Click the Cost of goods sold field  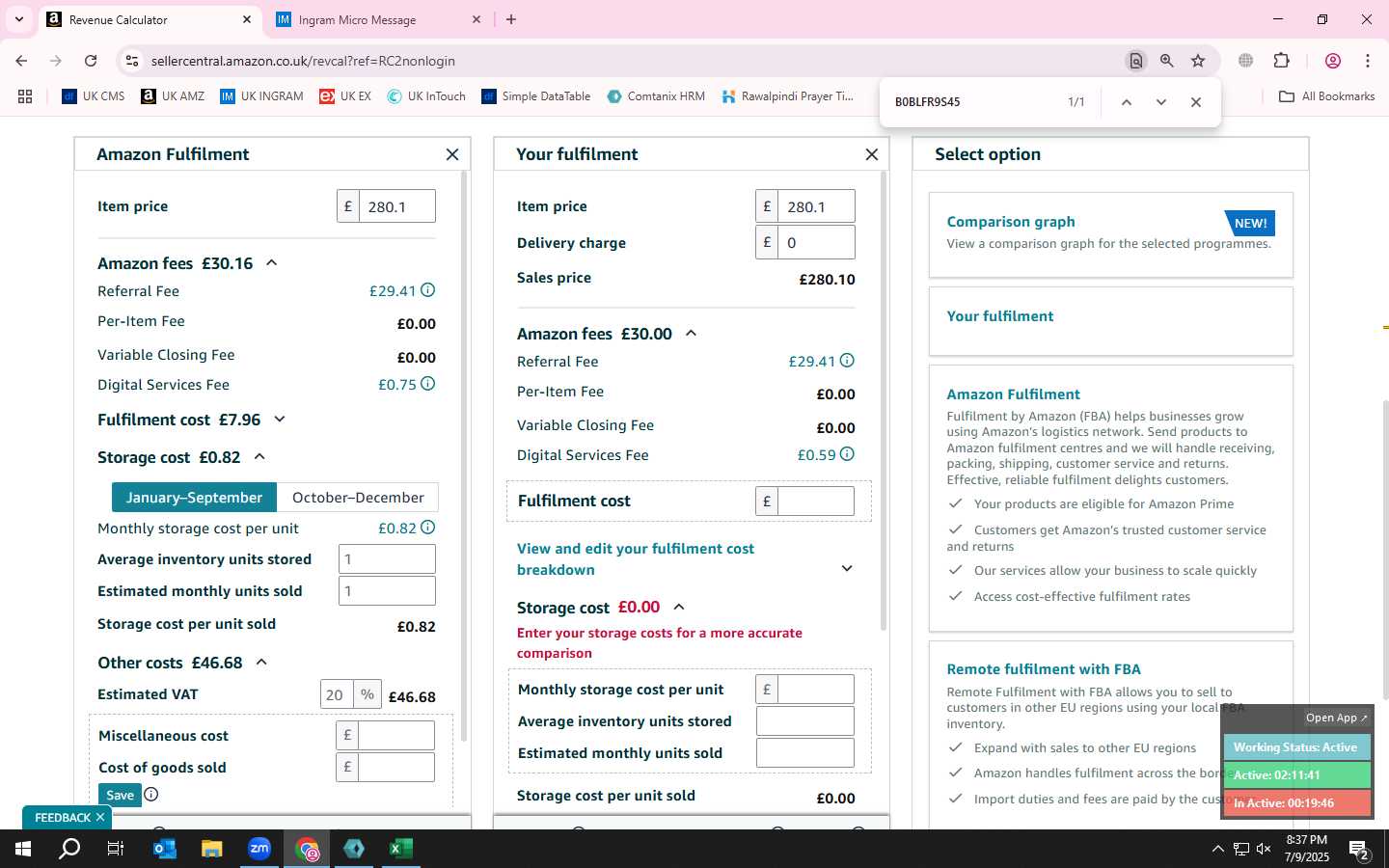pyautogui.click(x=395, y=768)
